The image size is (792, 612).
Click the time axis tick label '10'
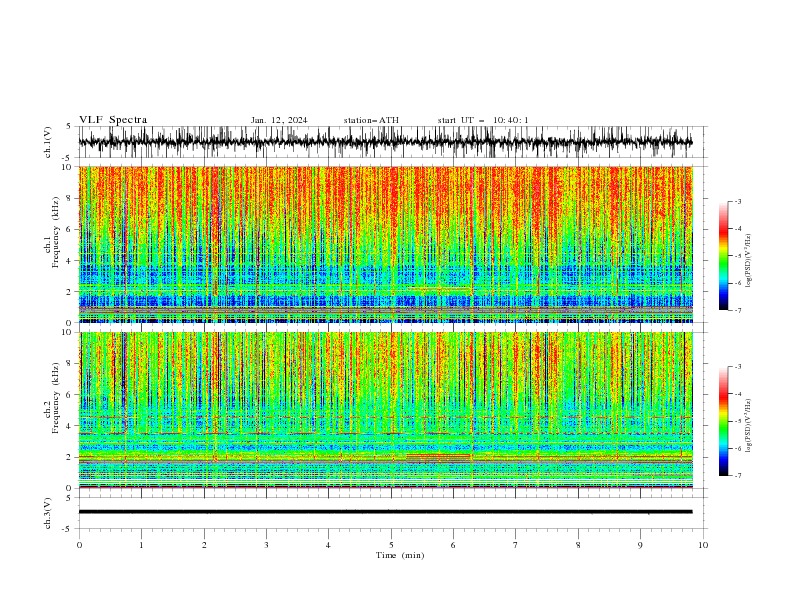pyautogui.click(x=703, y=545)
